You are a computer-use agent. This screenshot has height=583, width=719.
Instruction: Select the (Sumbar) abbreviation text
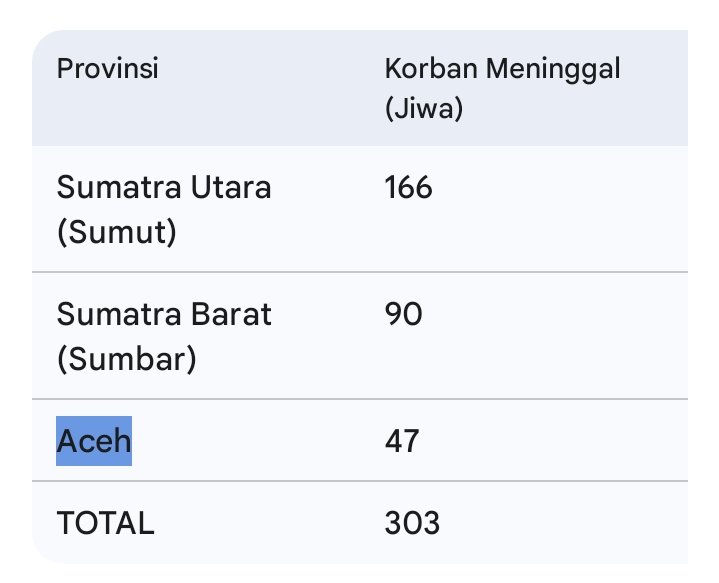(126, 360)
